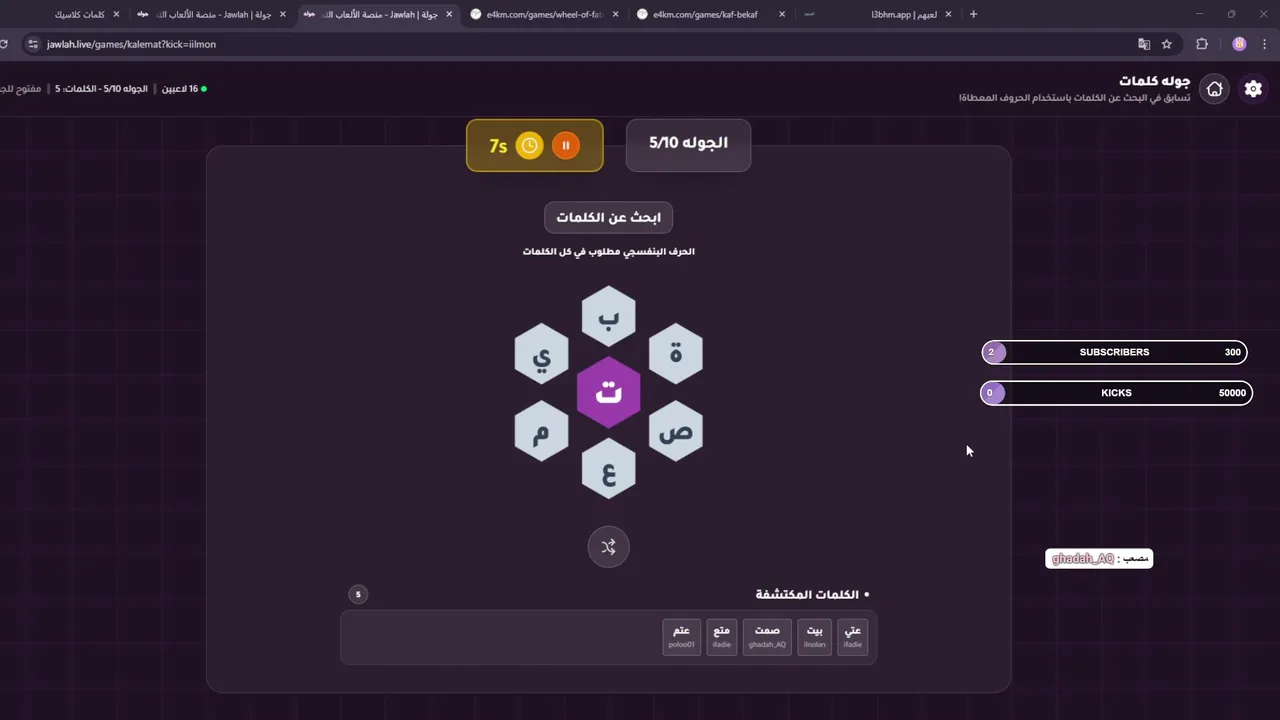
Task: Open the browser profile avatar
Action: tap(1239, 44)
